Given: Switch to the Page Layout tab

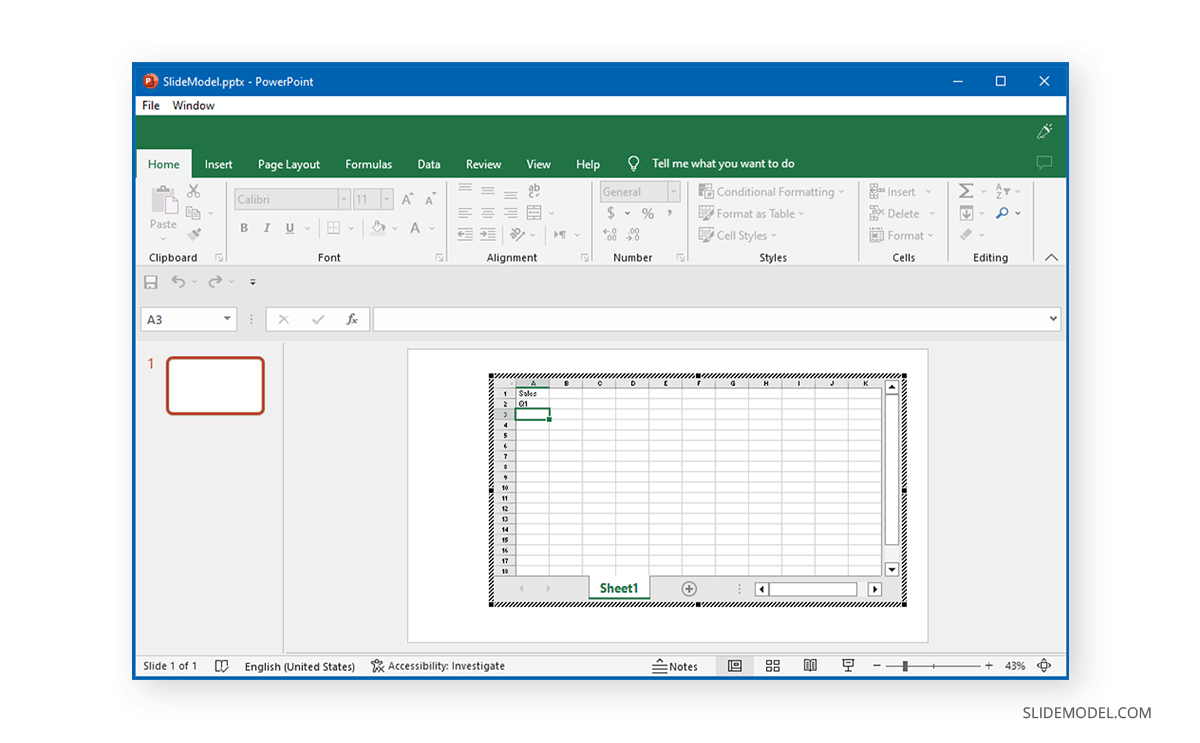Looking at the screenshot, I should [289, 164].
